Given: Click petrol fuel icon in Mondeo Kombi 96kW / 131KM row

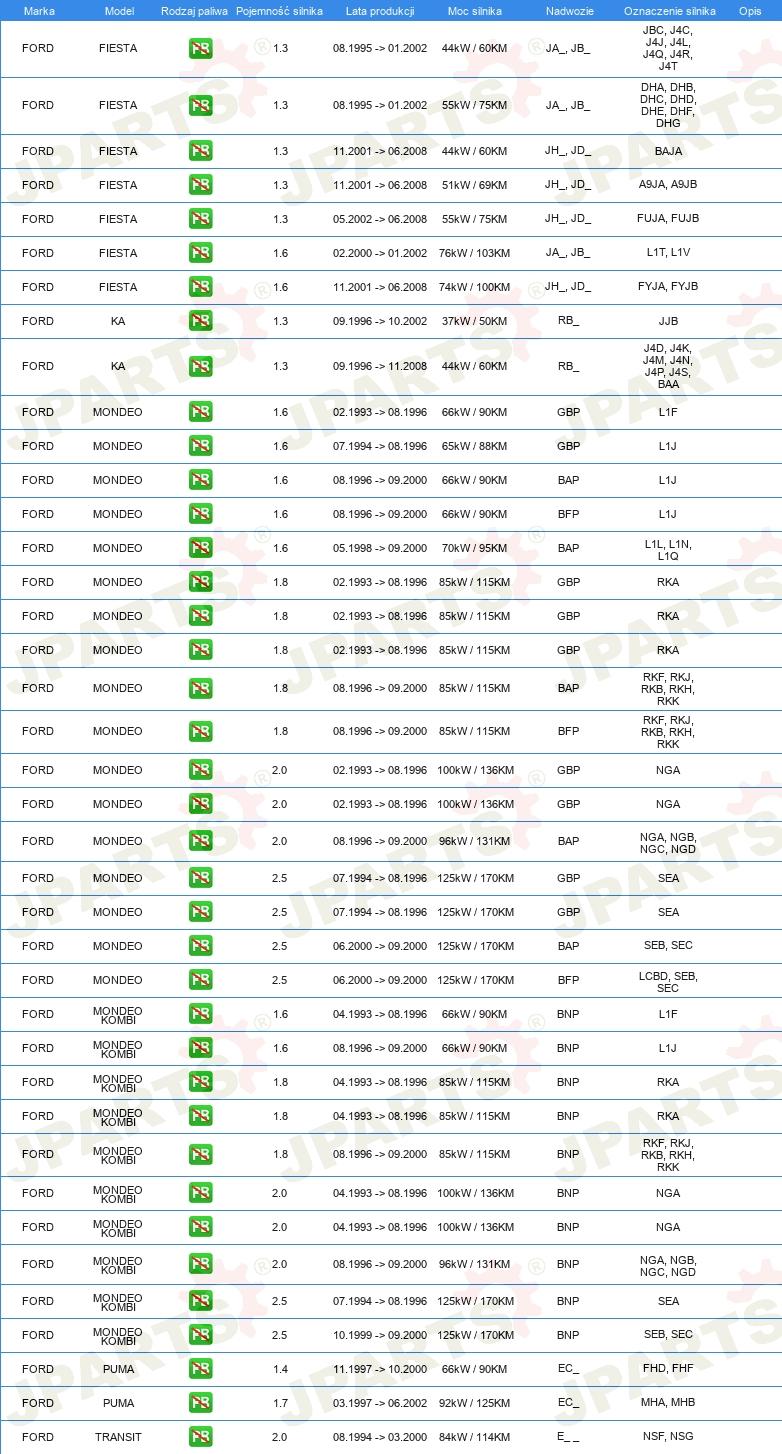Looking at the screenshot, I should [200, 1264].
